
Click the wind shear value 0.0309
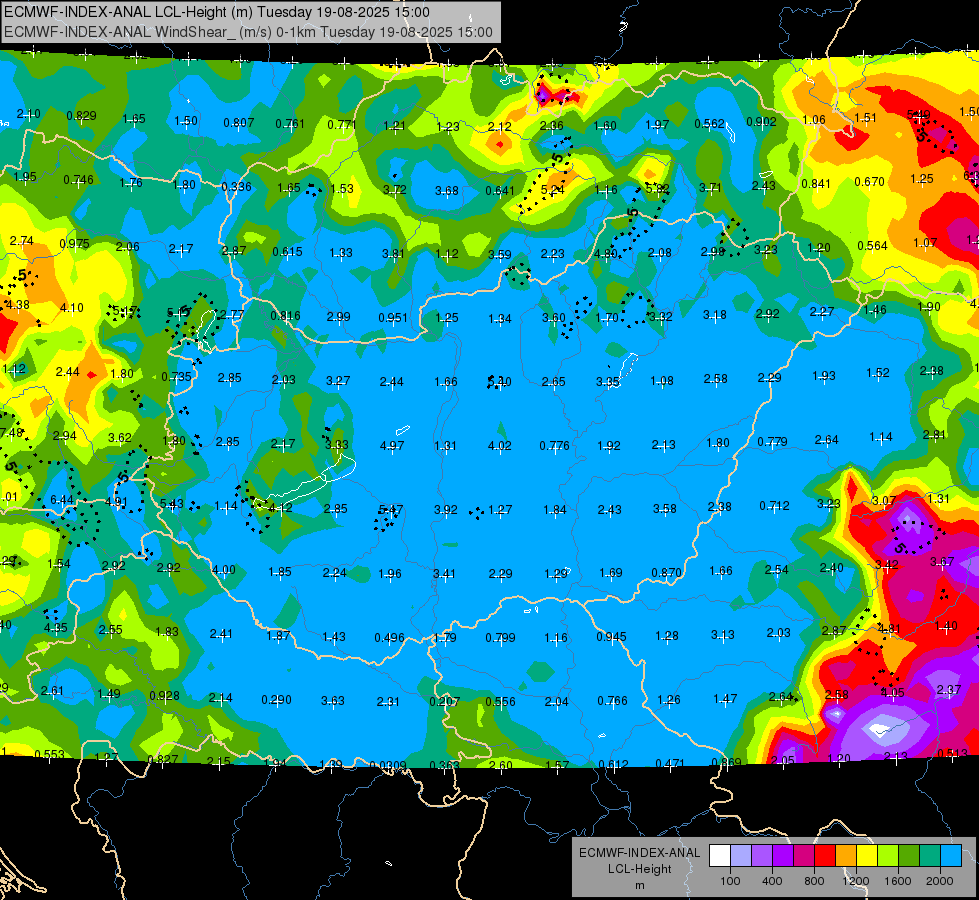(x=388, y=766)
